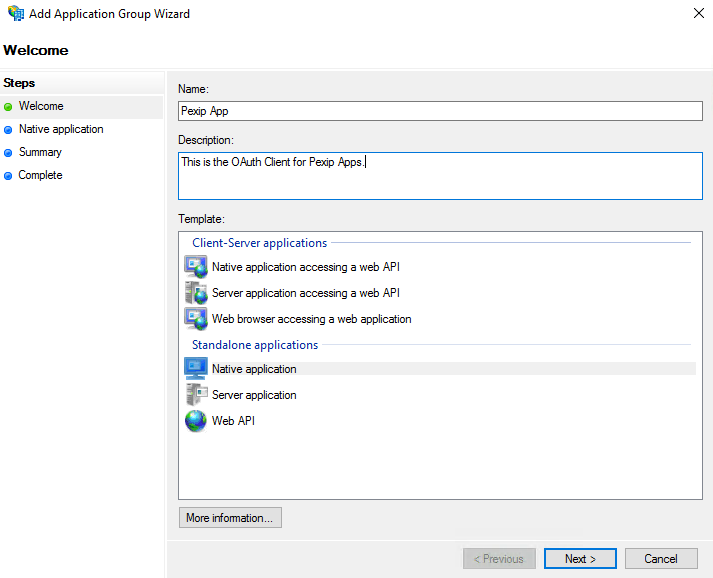Click the green Welcome step bullet

point(9,107)
